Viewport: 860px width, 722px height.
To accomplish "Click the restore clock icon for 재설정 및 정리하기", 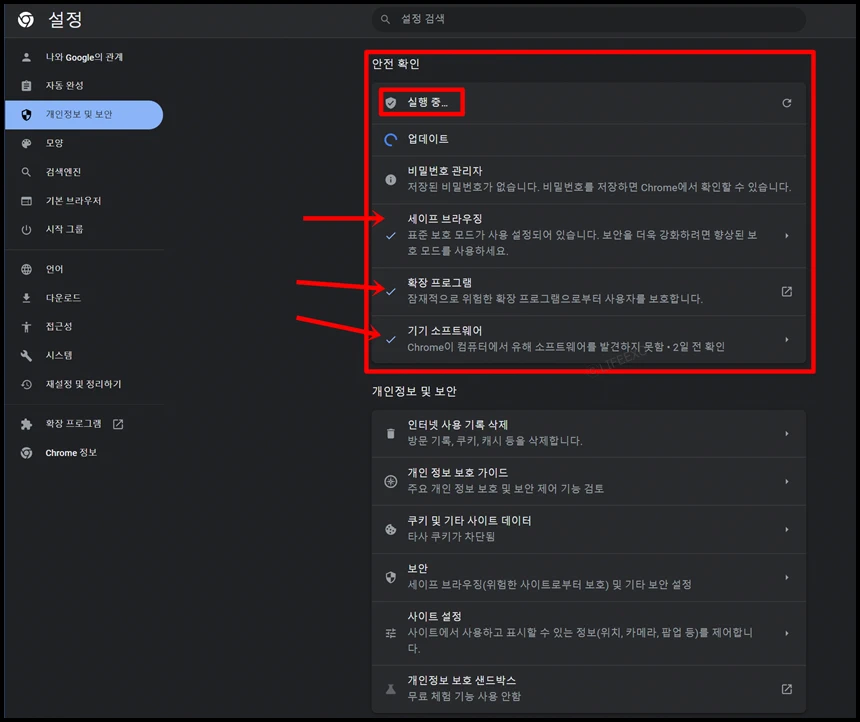I will point(26,385).
